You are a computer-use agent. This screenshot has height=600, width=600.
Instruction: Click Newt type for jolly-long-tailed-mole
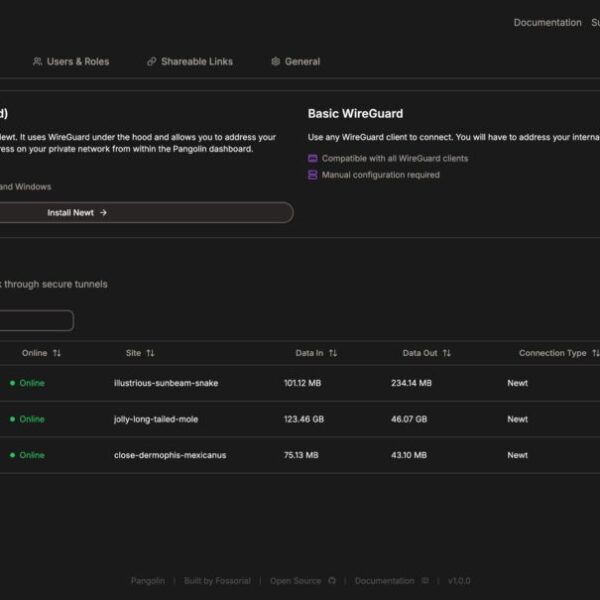click(x=517, y=419)
